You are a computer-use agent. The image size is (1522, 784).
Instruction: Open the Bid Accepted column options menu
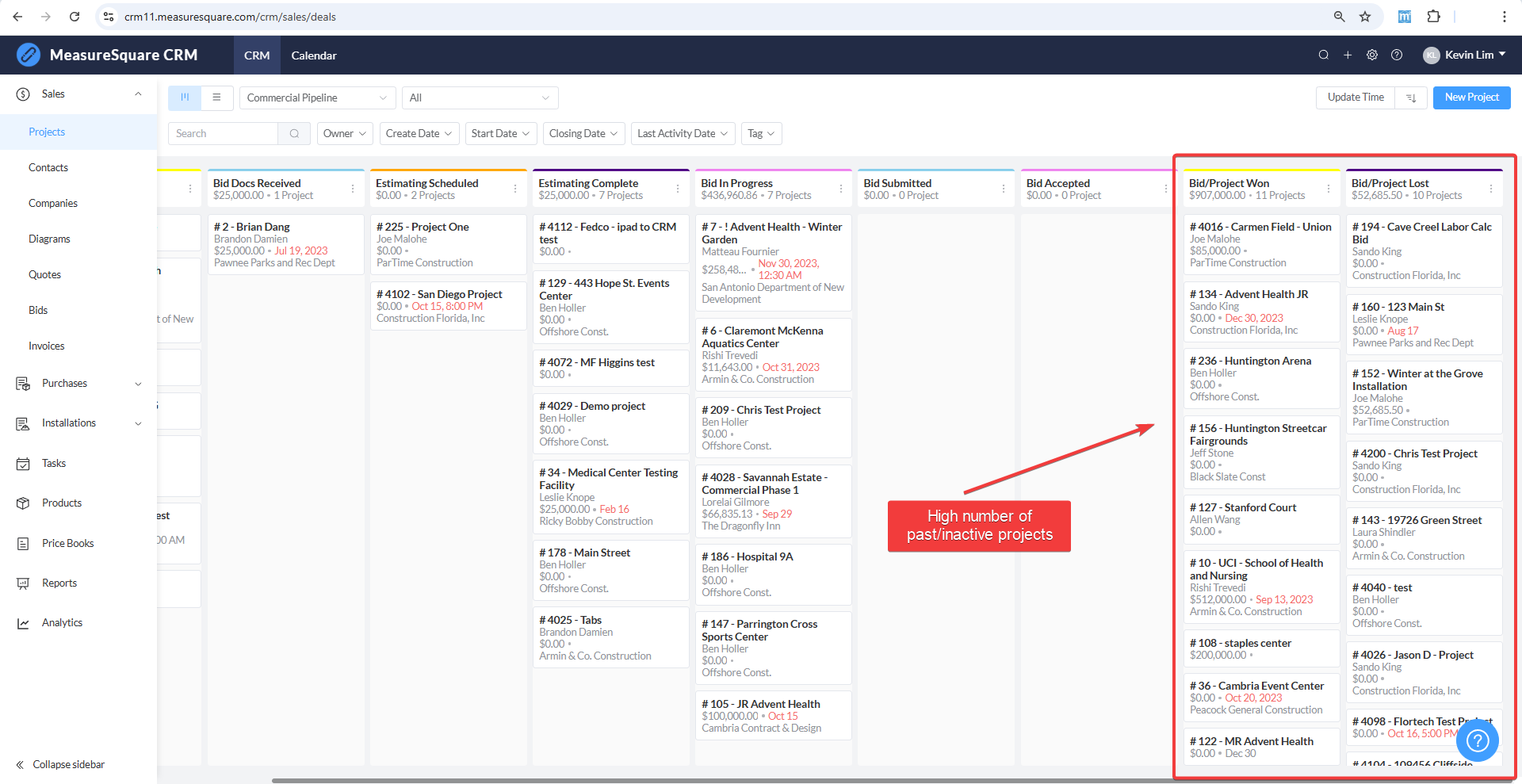pos(1166,189)
